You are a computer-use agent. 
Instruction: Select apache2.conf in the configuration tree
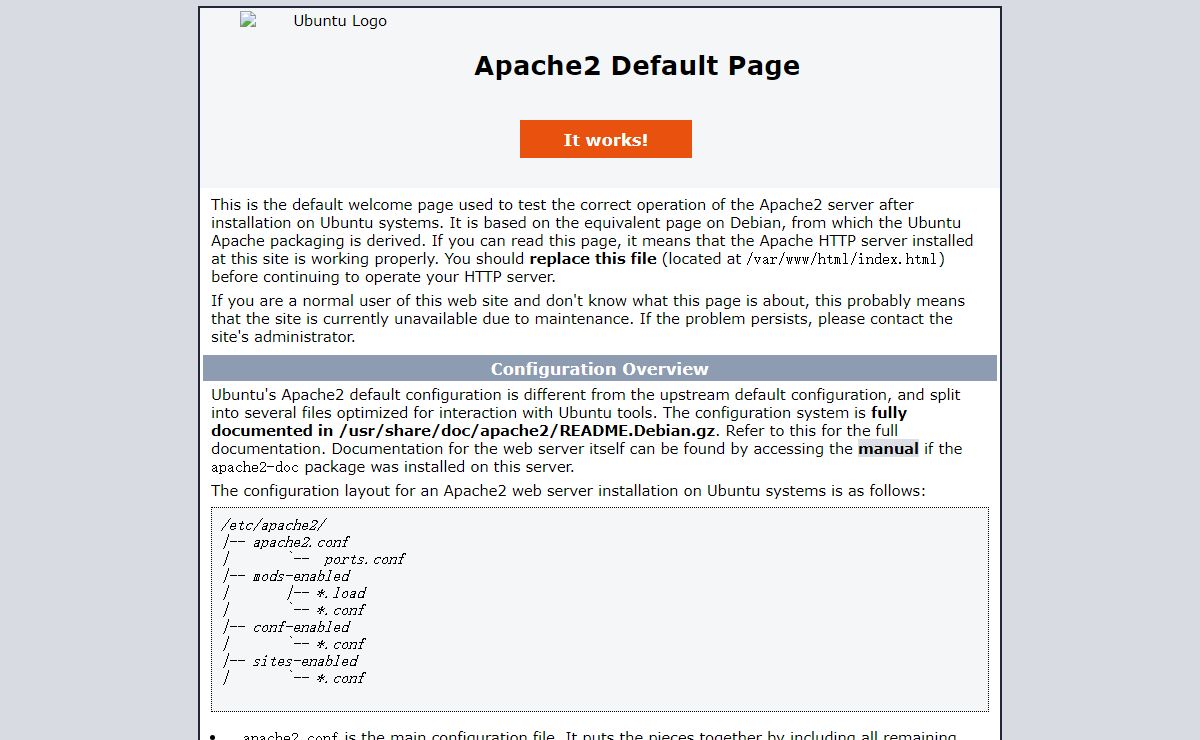[300, 542]
